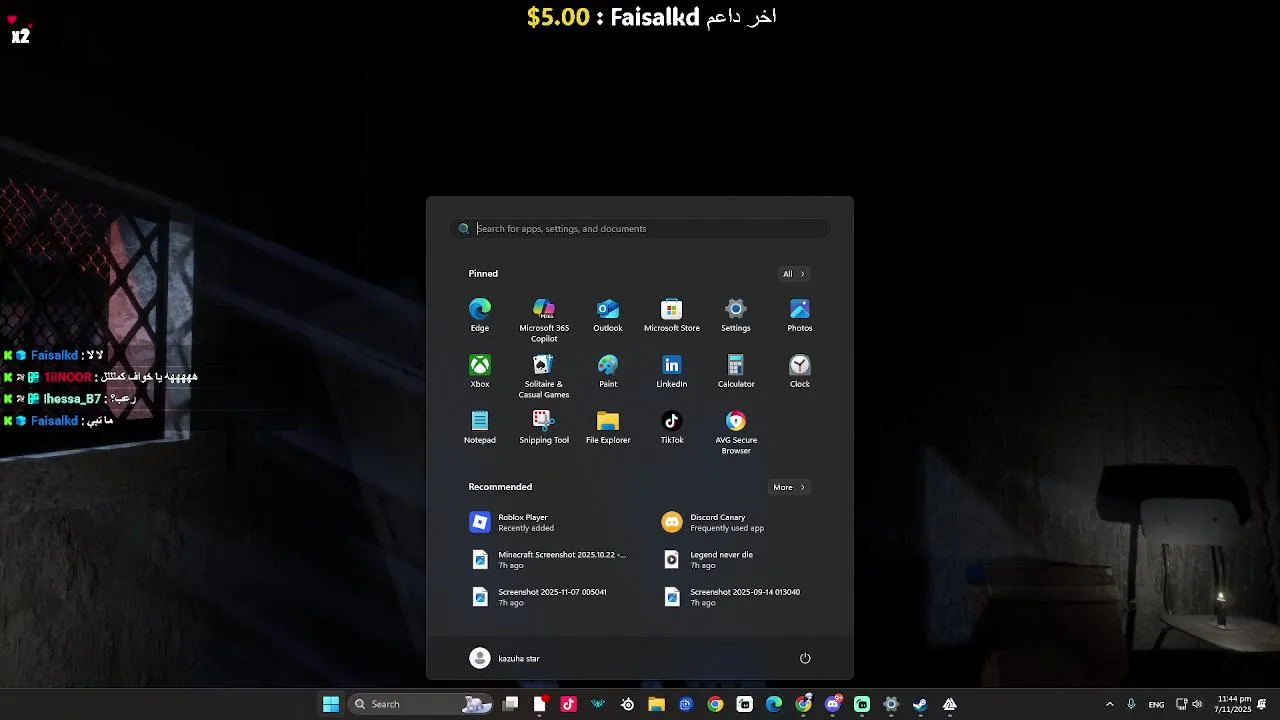Open the Xbox app
This screenshot has width=1280, height=720.
pos(480,371)
